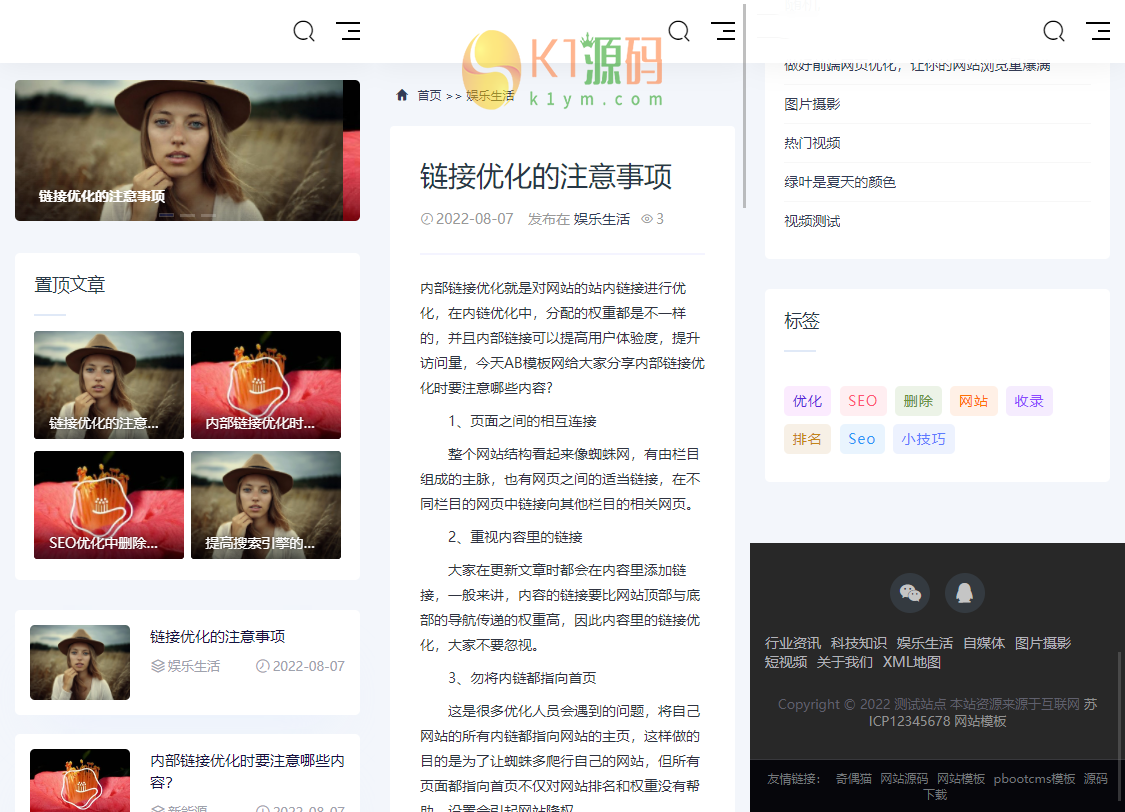1125x812 pixels.
Task: Click the clock icon next to article date 2022-08-07
Action: (x=425, y=218)
